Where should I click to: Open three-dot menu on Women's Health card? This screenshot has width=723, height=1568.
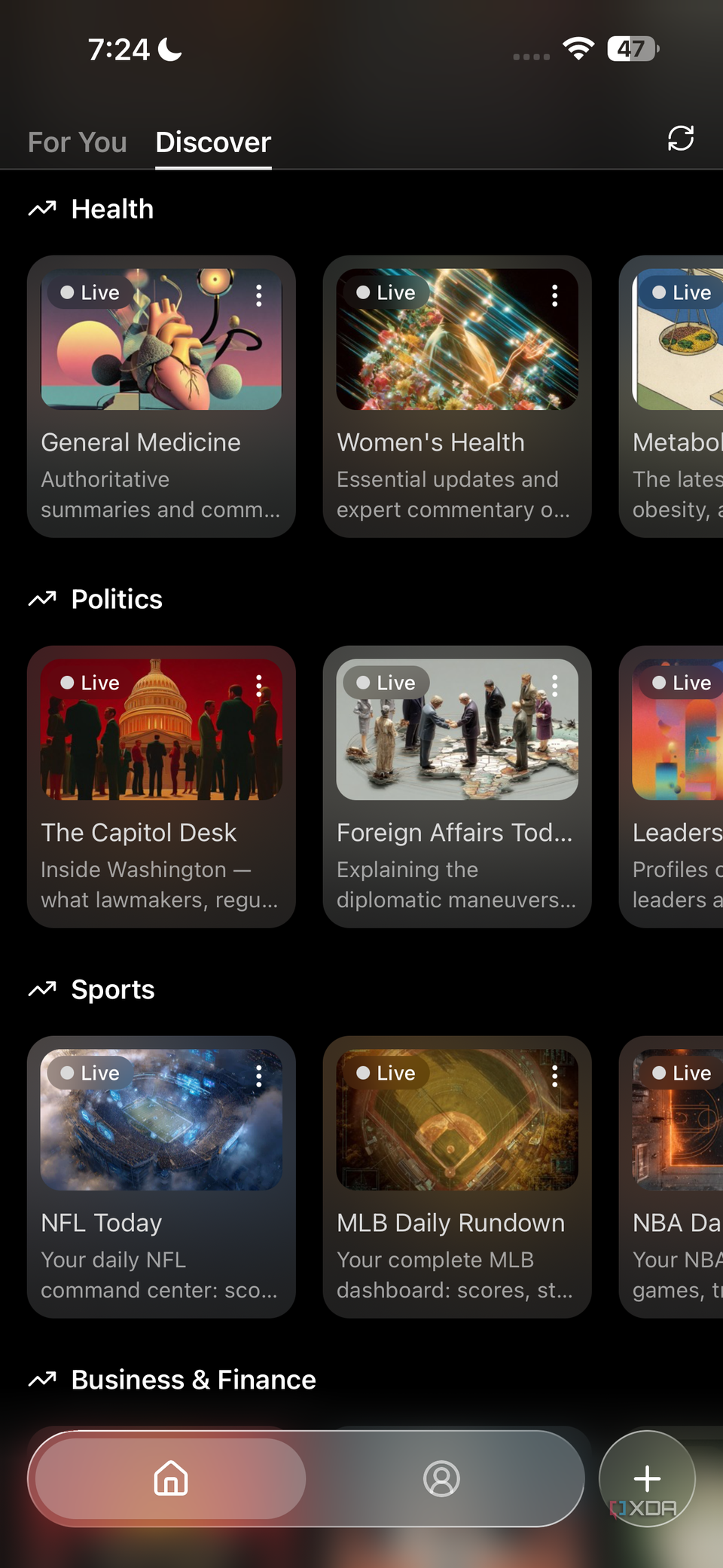tap(555, 295)
